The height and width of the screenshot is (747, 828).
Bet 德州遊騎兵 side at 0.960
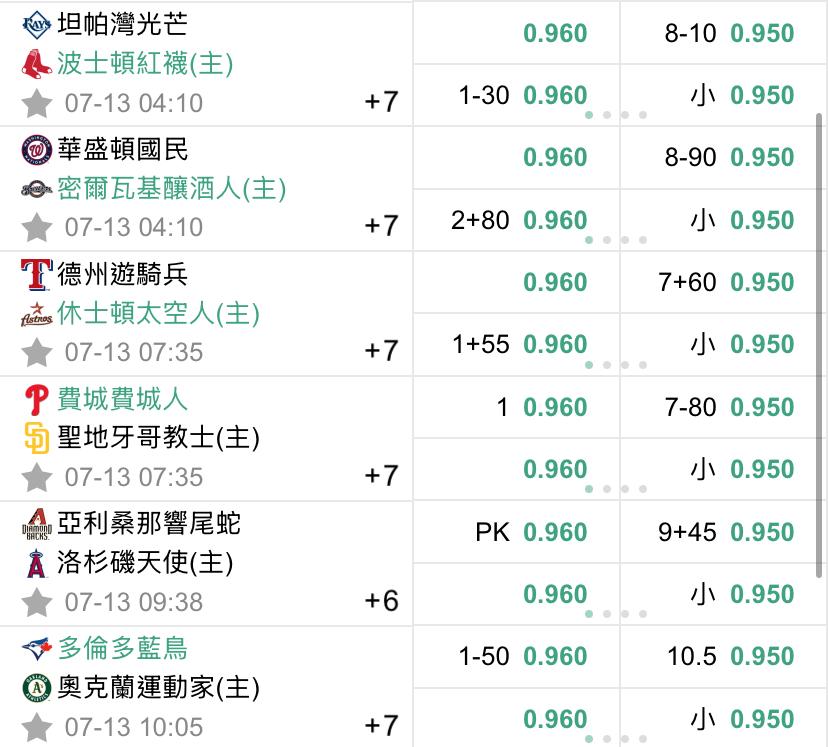(x=516, y=282)
